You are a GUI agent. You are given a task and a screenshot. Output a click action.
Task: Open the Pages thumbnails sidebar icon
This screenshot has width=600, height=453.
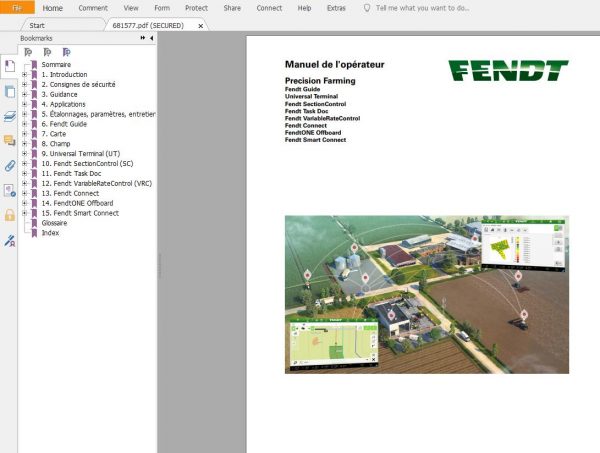pyautogui.click(x=10, y=92)
